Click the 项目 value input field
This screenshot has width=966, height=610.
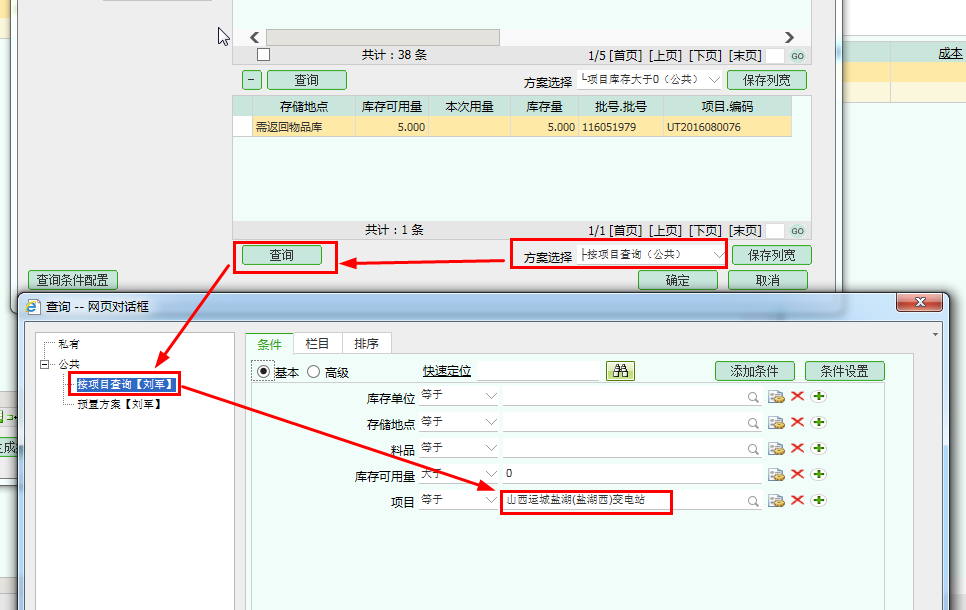(620, 500)
